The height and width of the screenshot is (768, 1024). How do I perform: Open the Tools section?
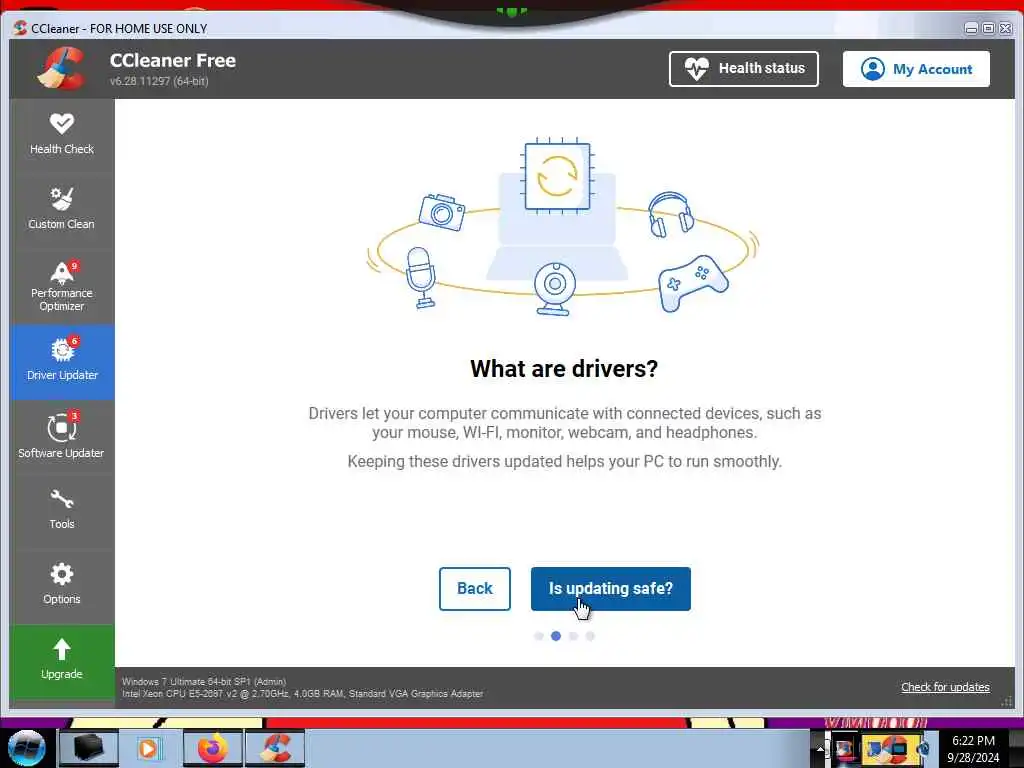62,512
